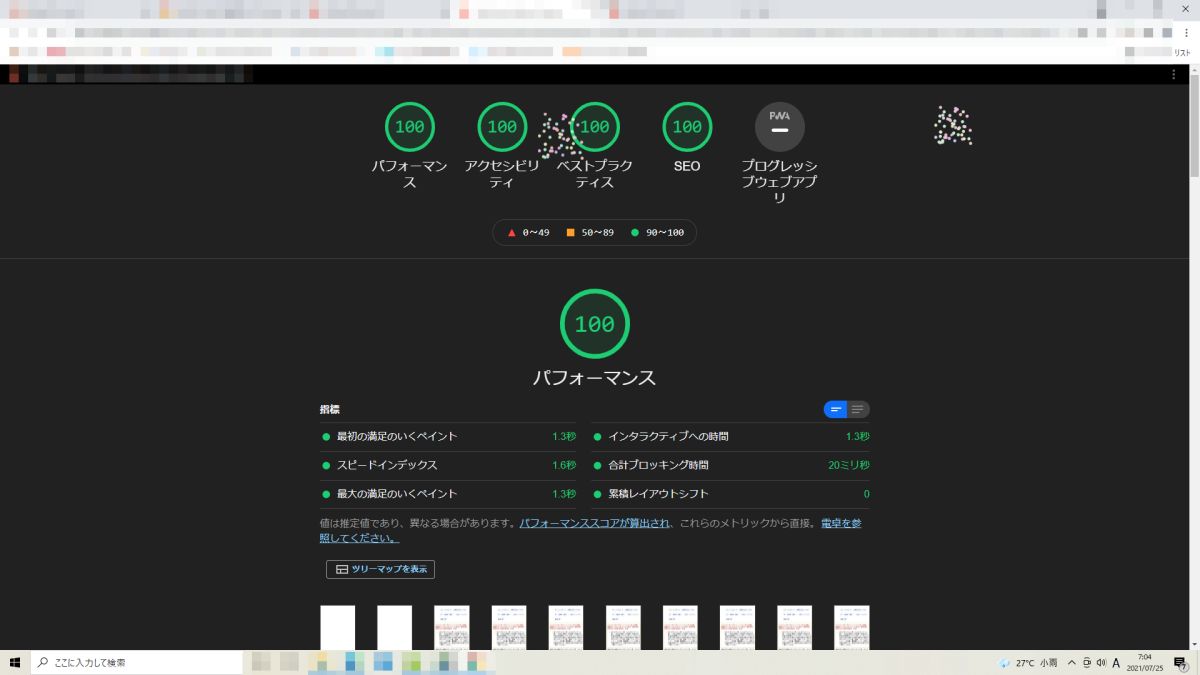This screenshot has width=1200, height=675.
Task: Click the 指標 section heading
Action: [330, 409]
